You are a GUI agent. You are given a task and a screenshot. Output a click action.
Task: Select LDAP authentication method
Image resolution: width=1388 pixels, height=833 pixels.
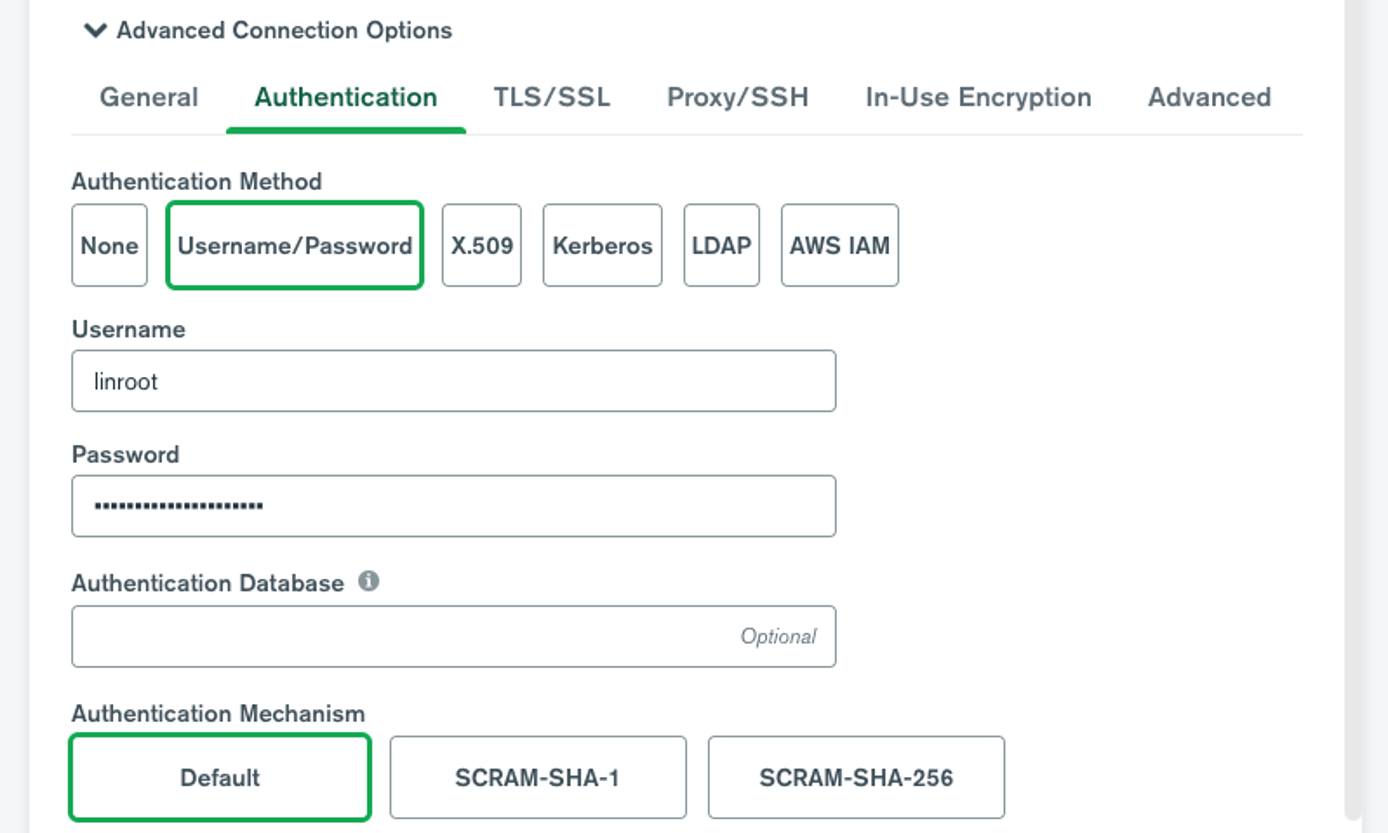tap(722, 245)
